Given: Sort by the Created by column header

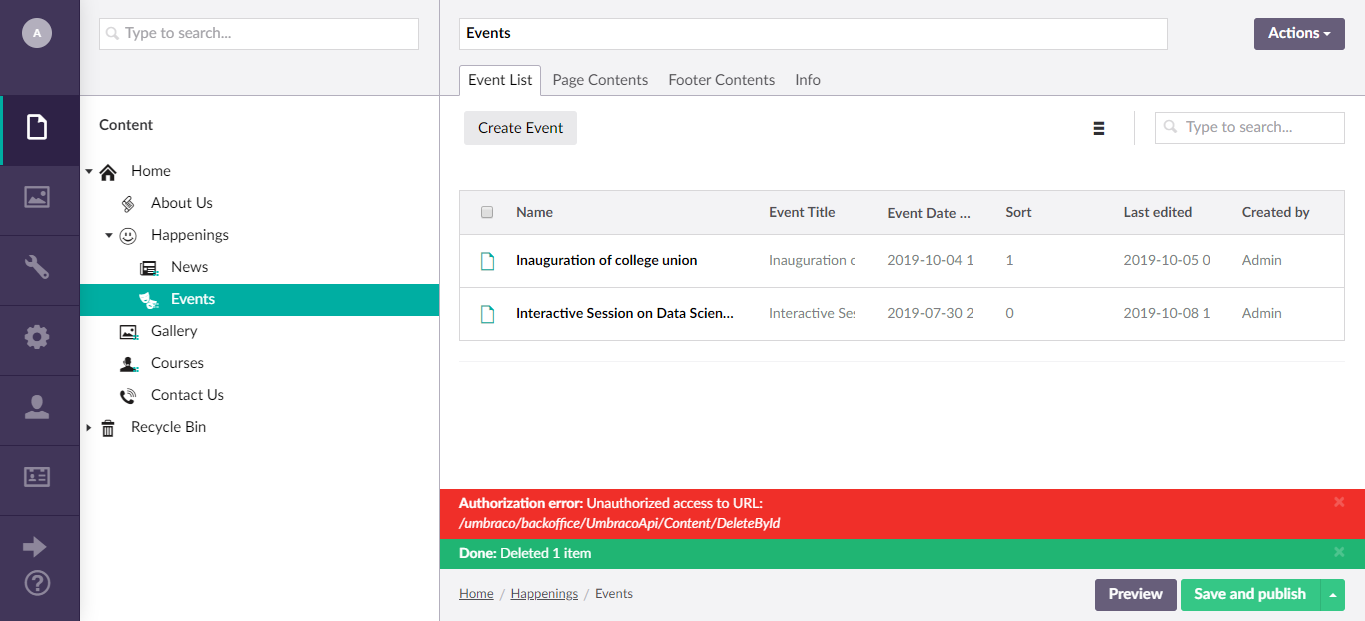Looking at the screenshot, I should [x=1275, y=212].
